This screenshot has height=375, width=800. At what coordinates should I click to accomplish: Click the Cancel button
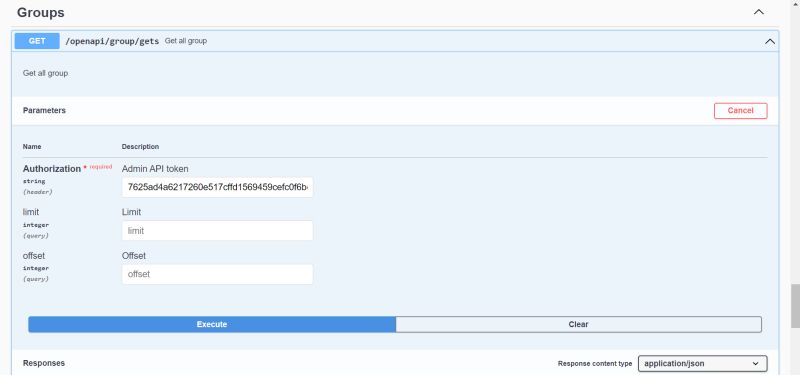pyautogui.click(x=740, y=111)
